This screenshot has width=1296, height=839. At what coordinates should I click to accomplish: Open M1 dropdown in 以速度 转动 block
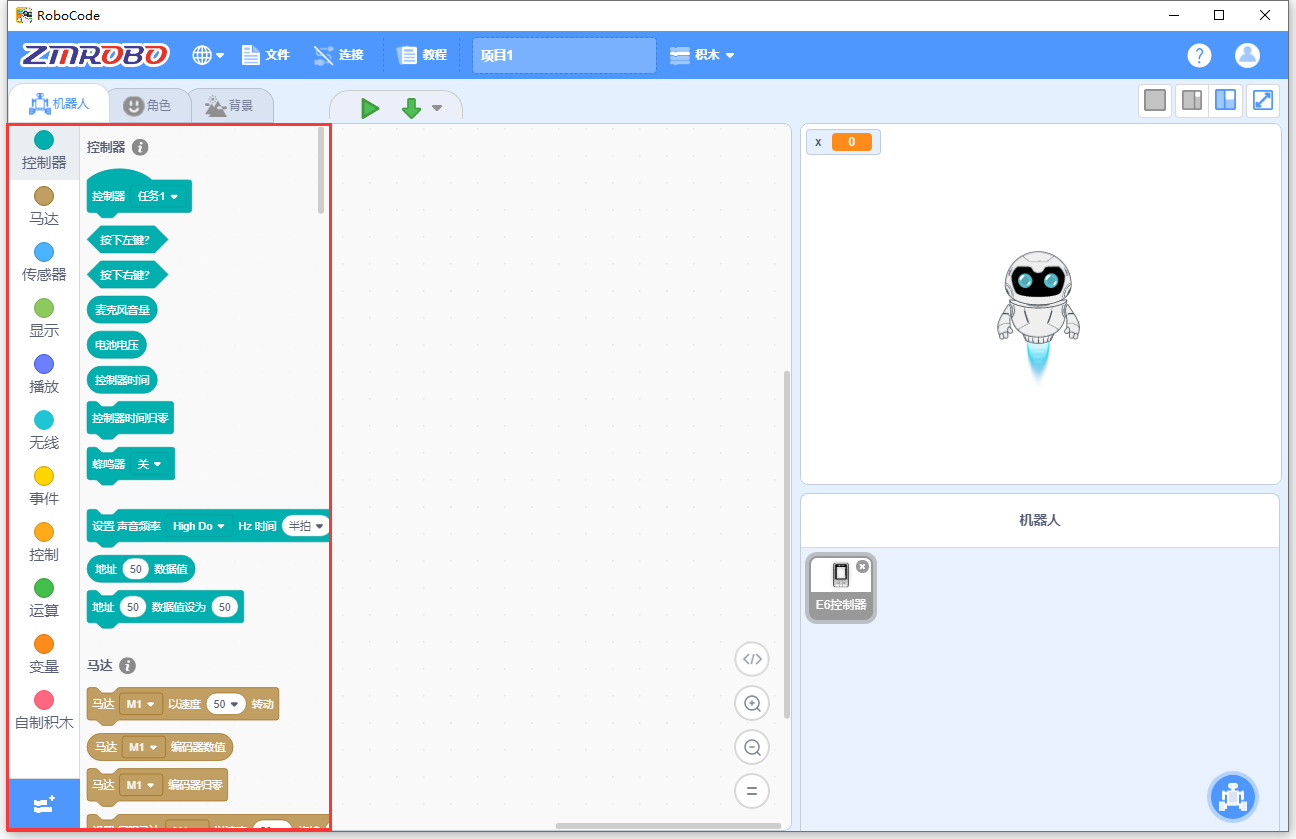coord(140,704)
